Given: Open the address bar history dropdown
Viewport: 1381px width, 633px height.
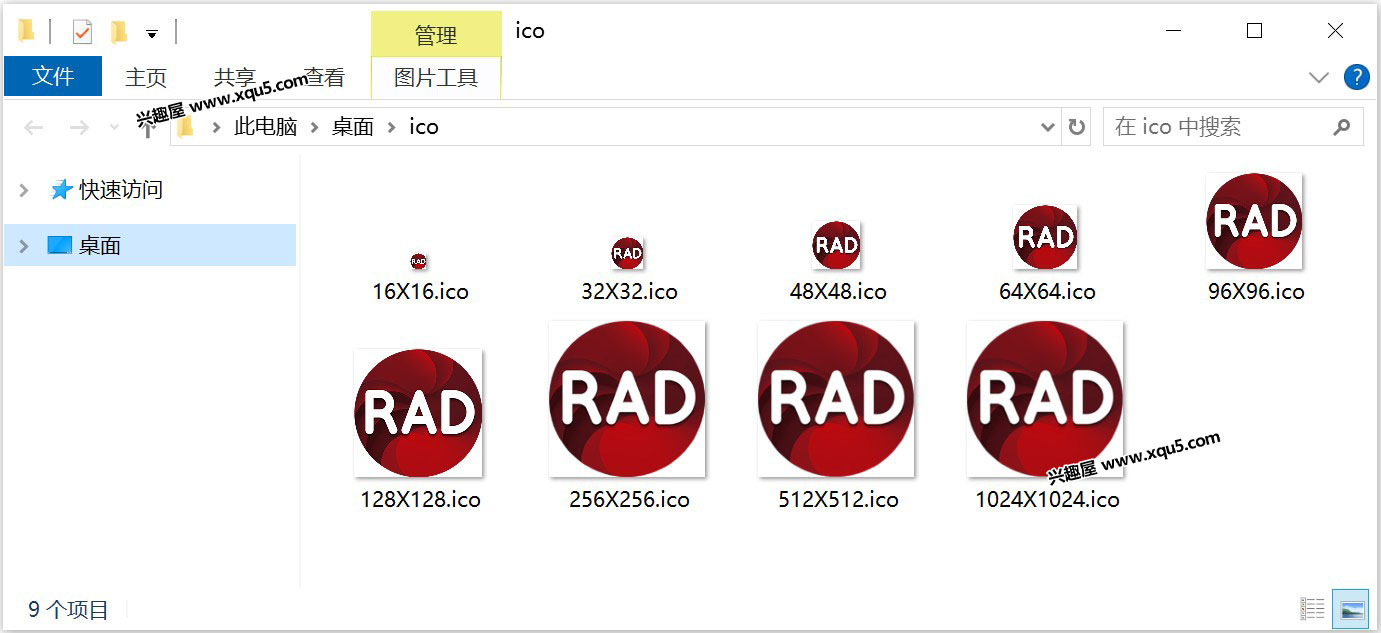Looking at the screenshot, I should point(1048,128).
